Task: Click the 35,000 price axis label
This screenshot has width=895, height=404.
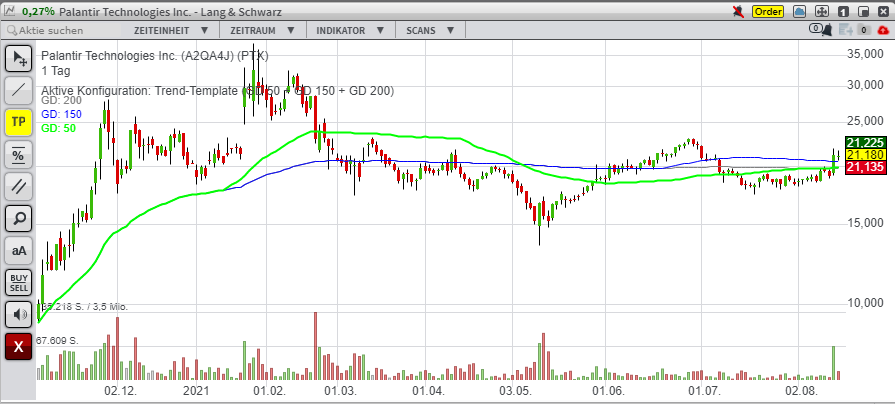Action: [x=865, y=54]
